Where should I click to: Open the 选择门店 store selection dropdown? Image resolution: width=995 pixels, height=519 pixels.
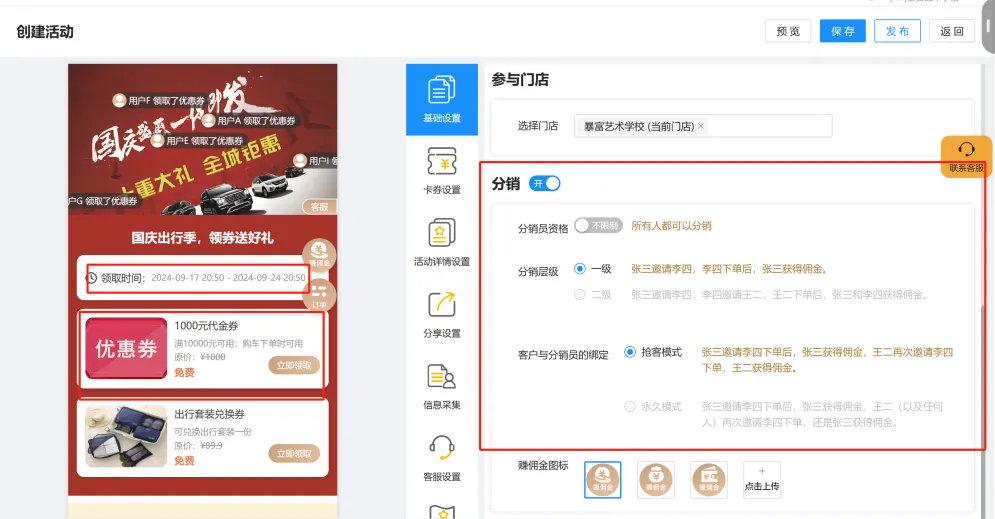point(768,126)
